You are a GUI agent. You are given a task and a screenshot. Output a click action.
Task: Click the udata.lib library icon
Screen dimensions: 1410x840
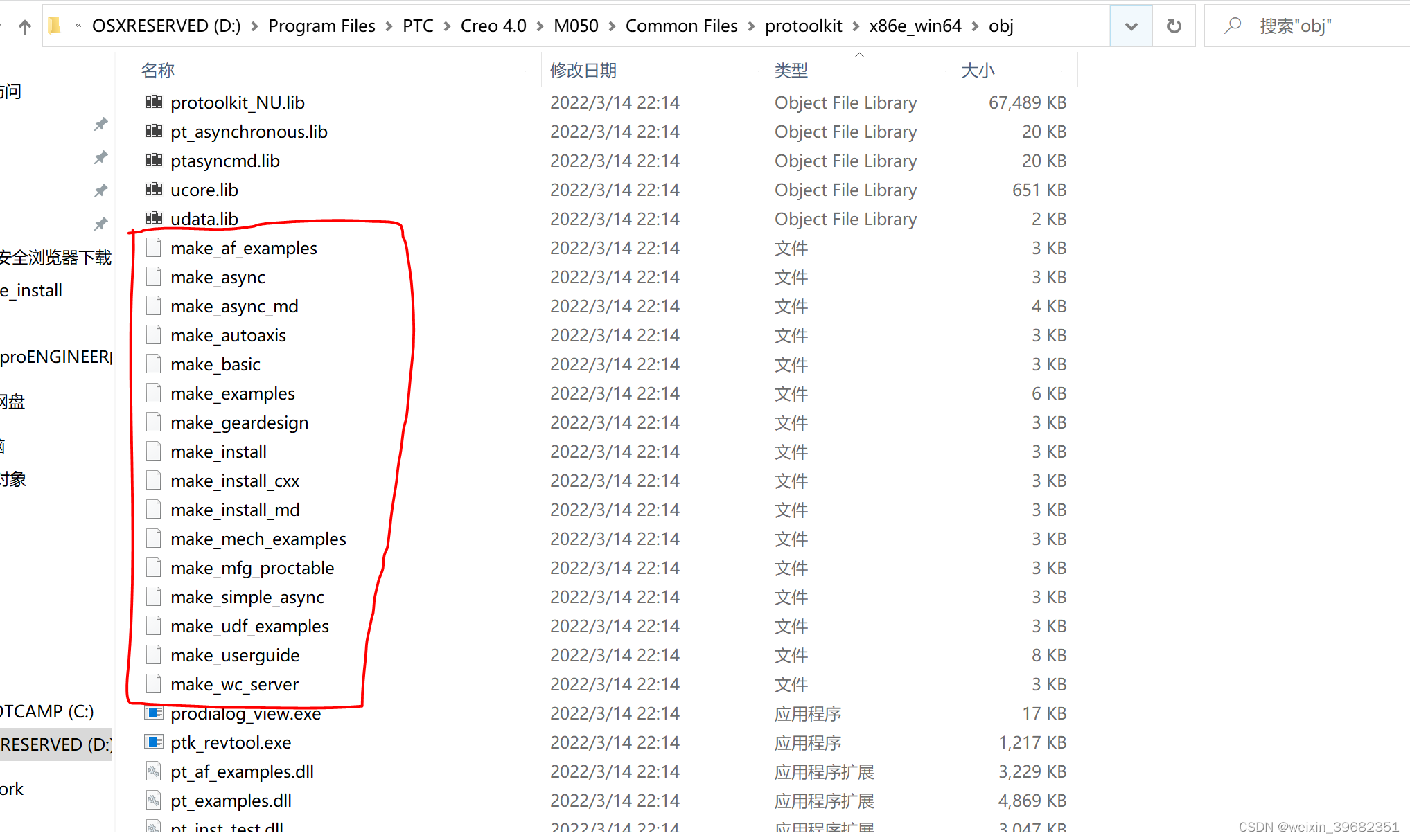[x=155, y=218]
